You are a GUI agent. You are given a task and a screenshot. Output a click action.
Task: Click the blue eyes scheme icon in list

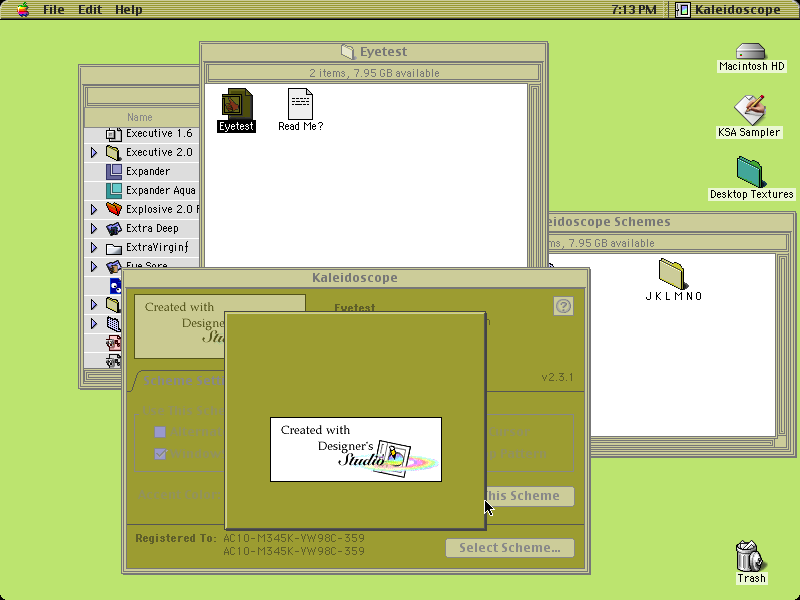tap(116, 286)
